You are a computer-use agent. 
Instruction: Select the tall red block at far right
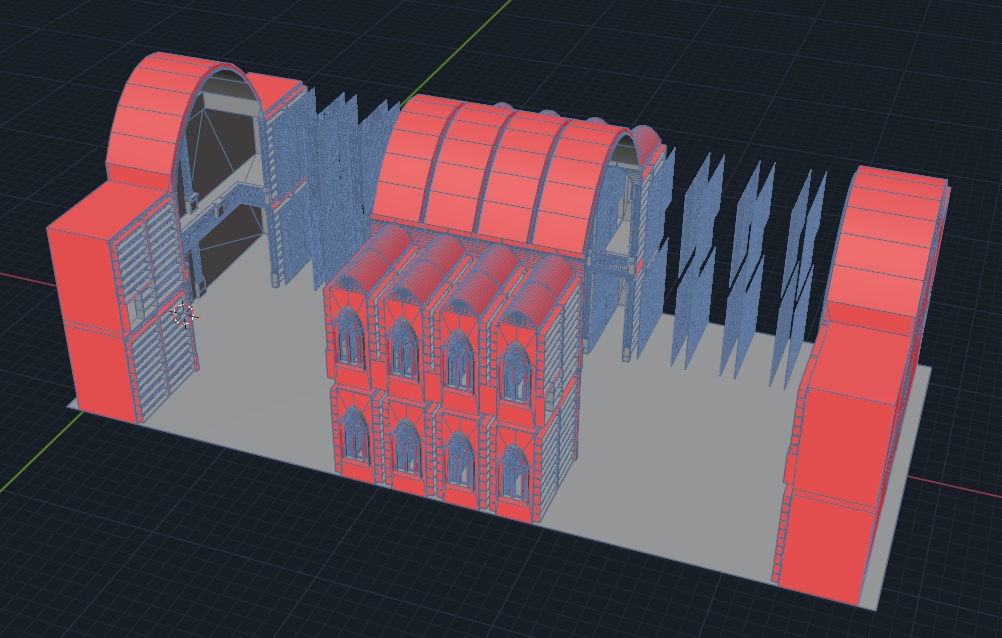point(862,385)
